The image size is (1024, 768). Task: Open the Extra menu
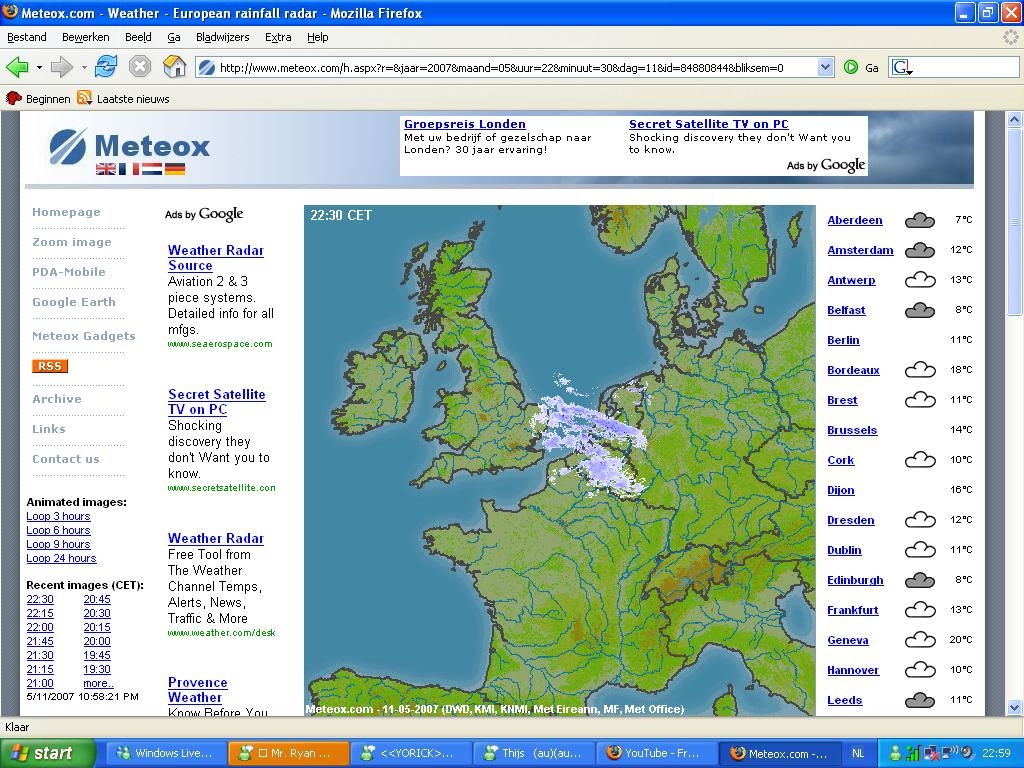coord(278,37)
